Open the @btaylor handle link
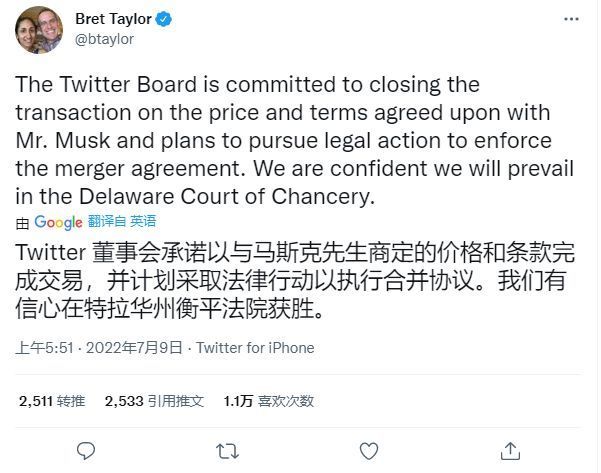 [104, 39]
